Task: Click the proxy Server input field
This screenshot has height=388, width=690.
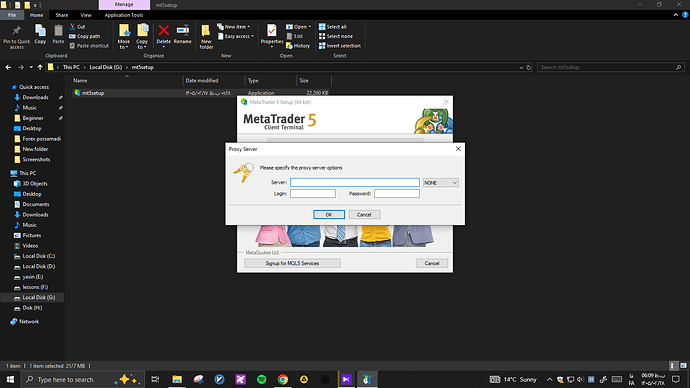Action: (355, 183)
